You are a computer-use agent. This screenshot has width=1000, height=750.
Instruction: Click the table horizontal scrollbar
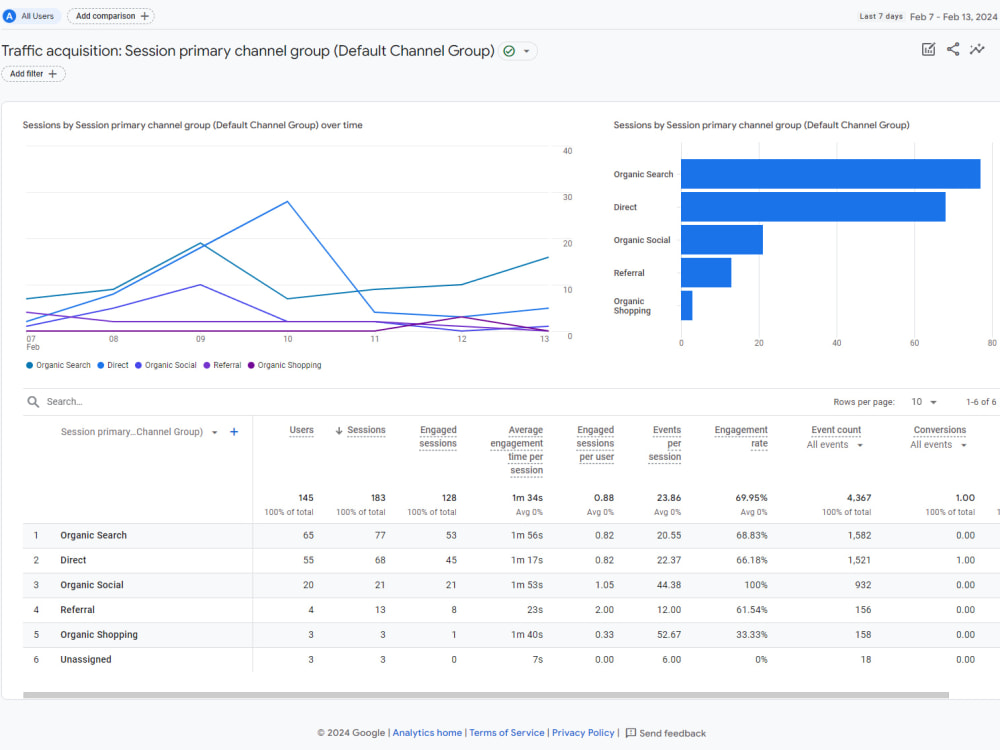click(486, 695)
